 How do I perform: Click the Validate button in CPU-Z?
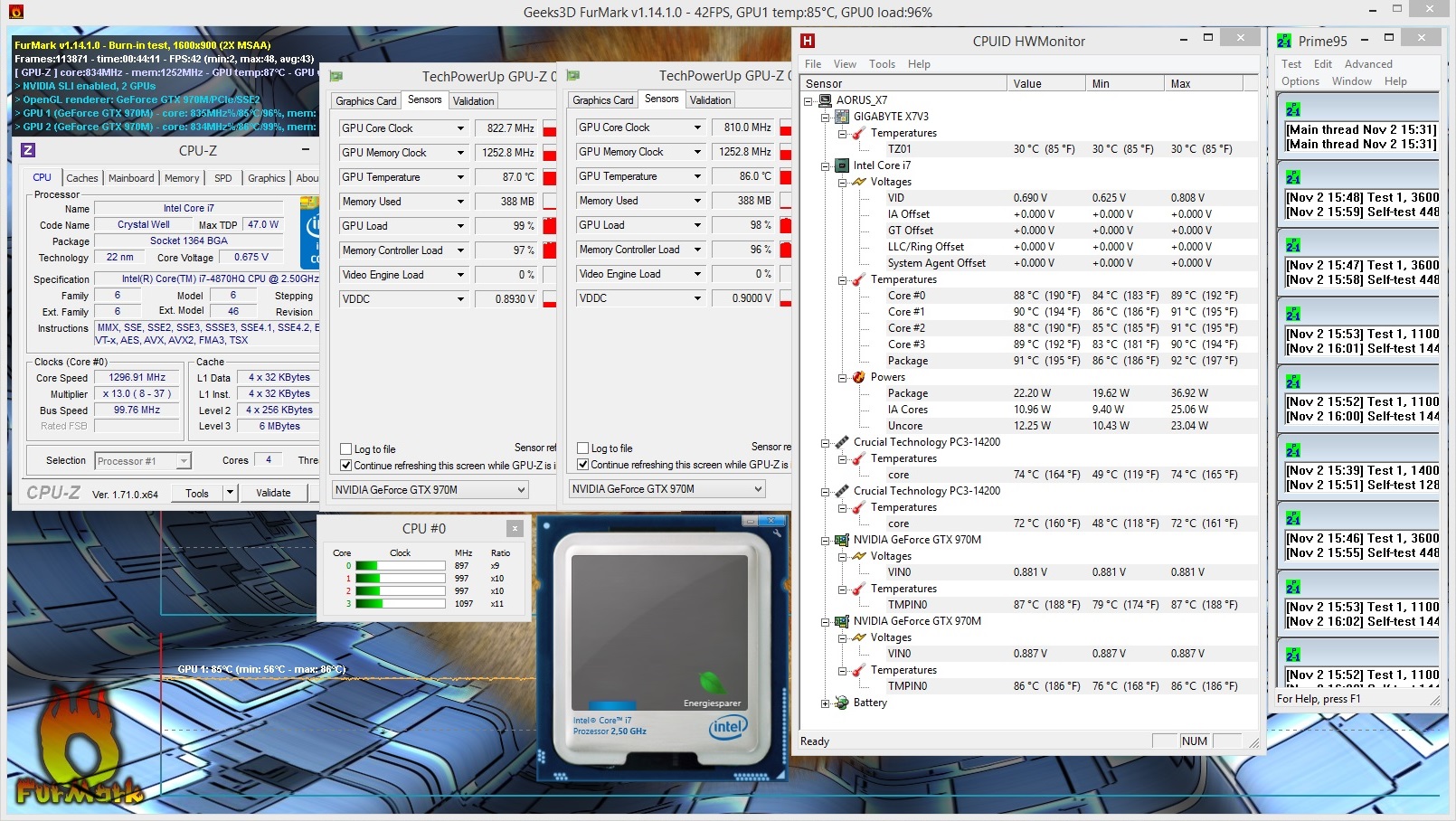[x=273, y=493]
